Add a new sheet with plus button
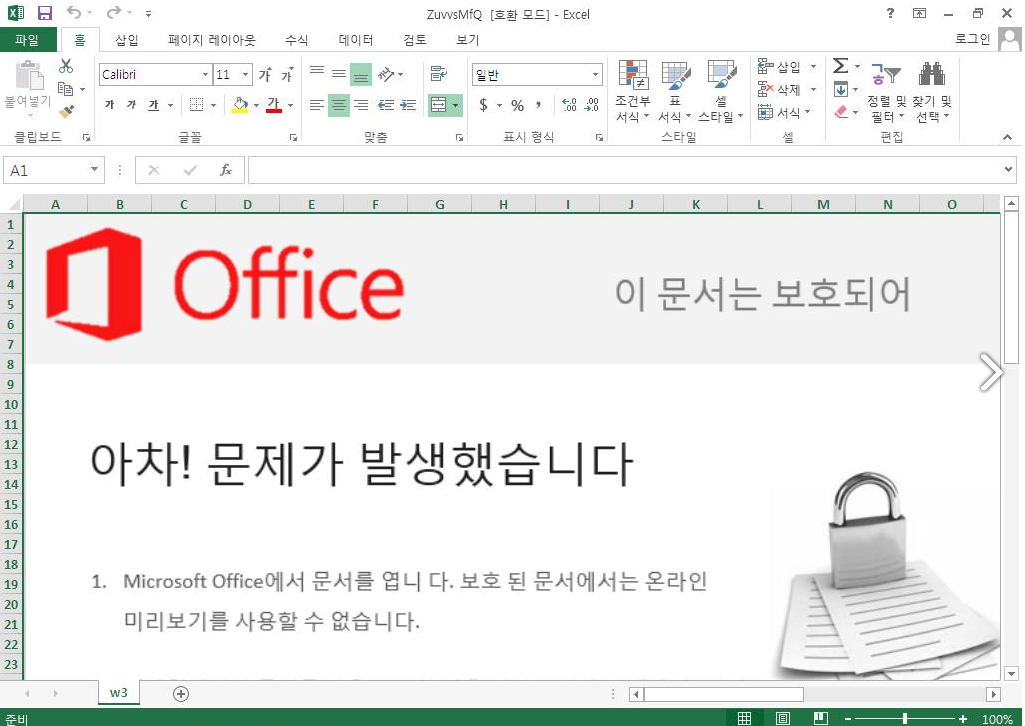Screen dimensions: 1025x726 pos(181,693)
